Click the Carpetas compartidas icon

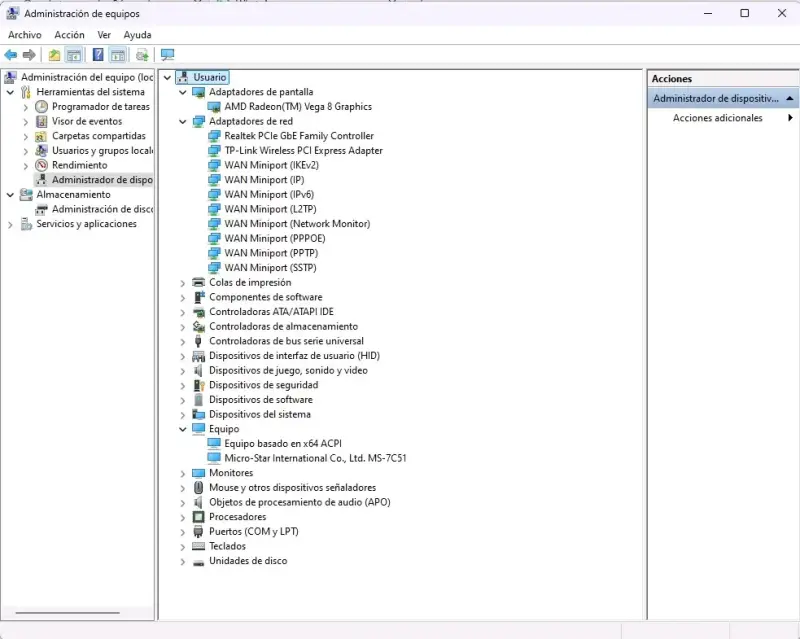(x=41, y=136)
